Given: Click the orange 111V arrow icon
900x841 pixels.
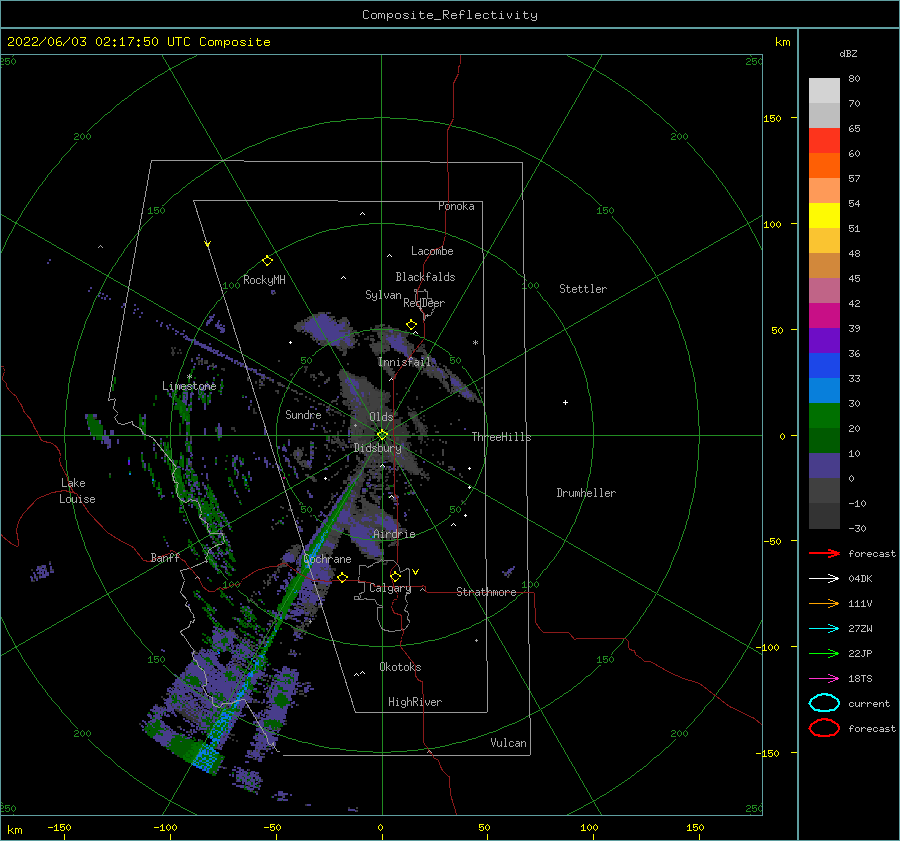Looking at the screenshot, I should pos(824,603).
